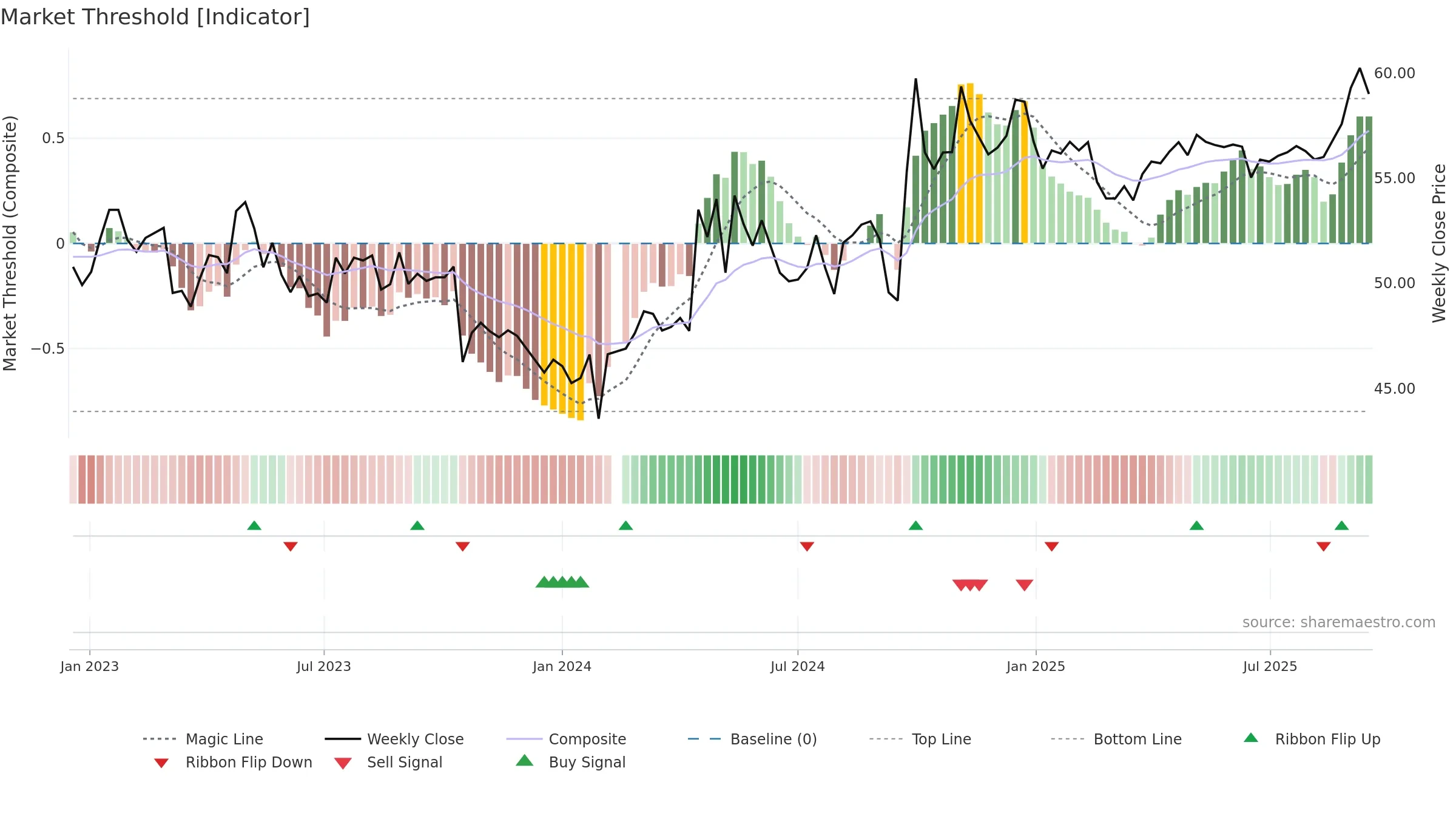Toggle Ribbon Flip Down legend entry
1456x819 pixels.
[x=232, y=762]
